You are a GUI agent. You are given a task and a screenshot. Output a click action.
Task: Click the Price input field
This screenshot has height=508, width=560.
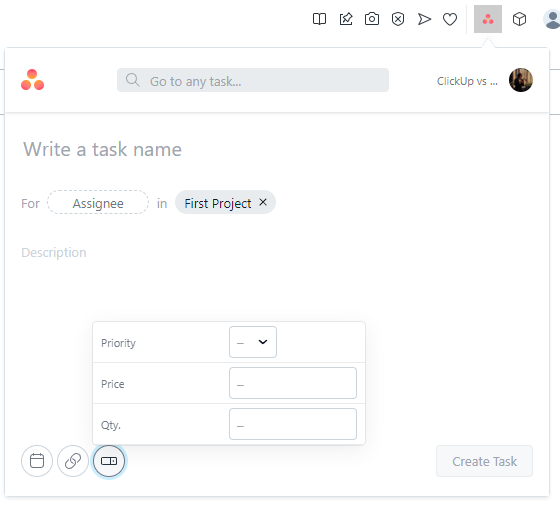tap(293, 383)
